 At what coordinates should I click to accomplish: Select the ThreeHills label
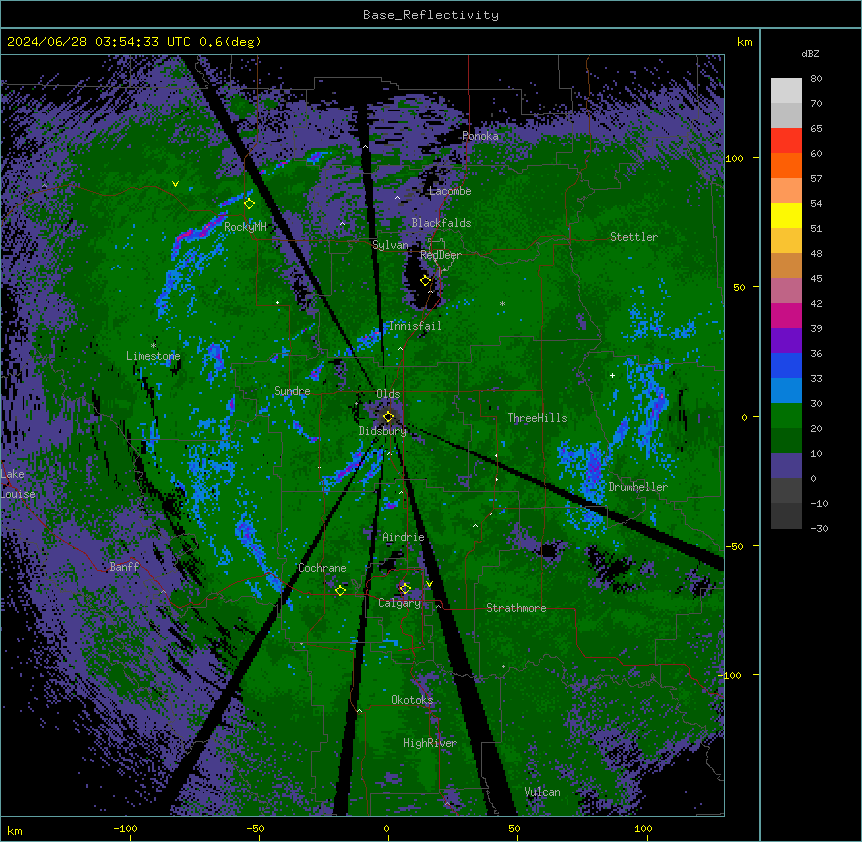[537, 418]
